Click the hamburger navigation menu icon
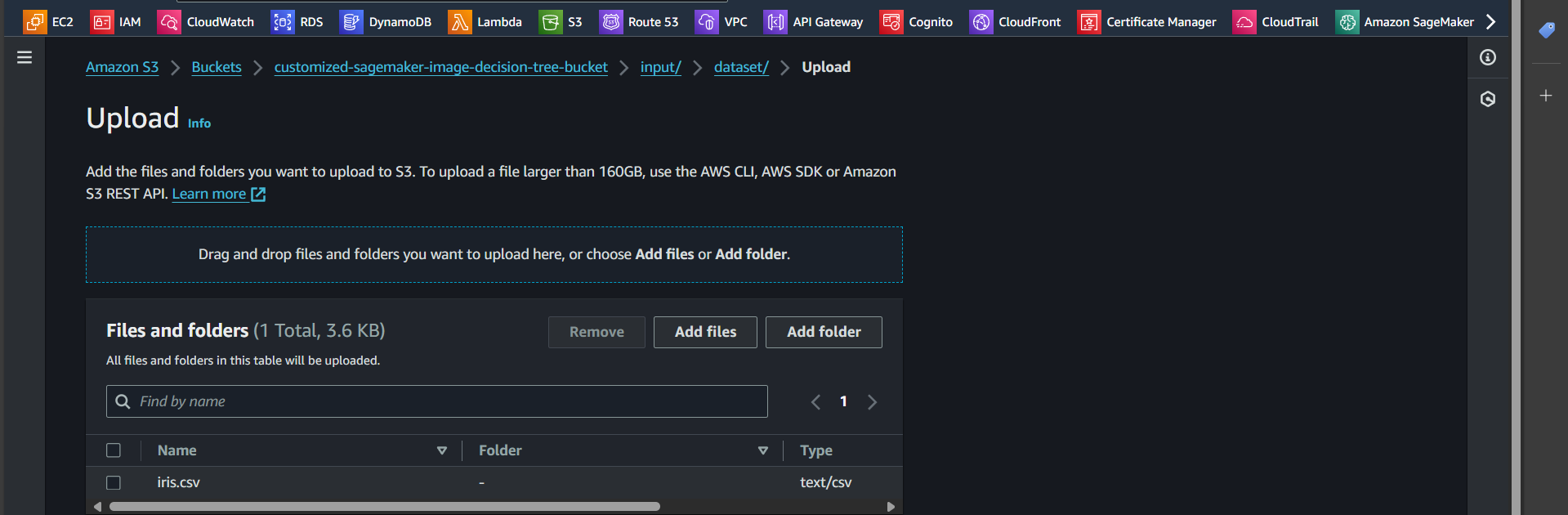1568x515 pixels. [x=25, y=57]
